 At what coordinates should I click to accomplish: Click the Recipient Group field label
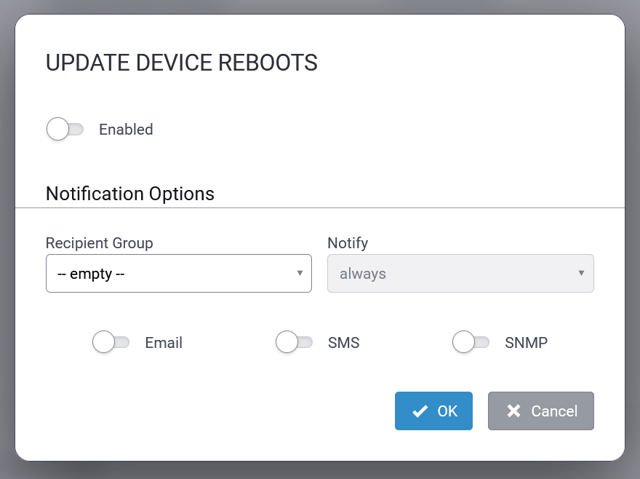pyautogui.click(x=99, y=242)
